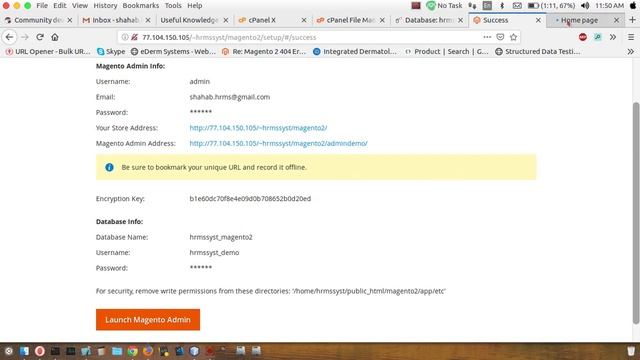Image resolution: width=640 pixels, height=360 pixels.
Task: Open the Trash in the dock
Action: point(631,351)
